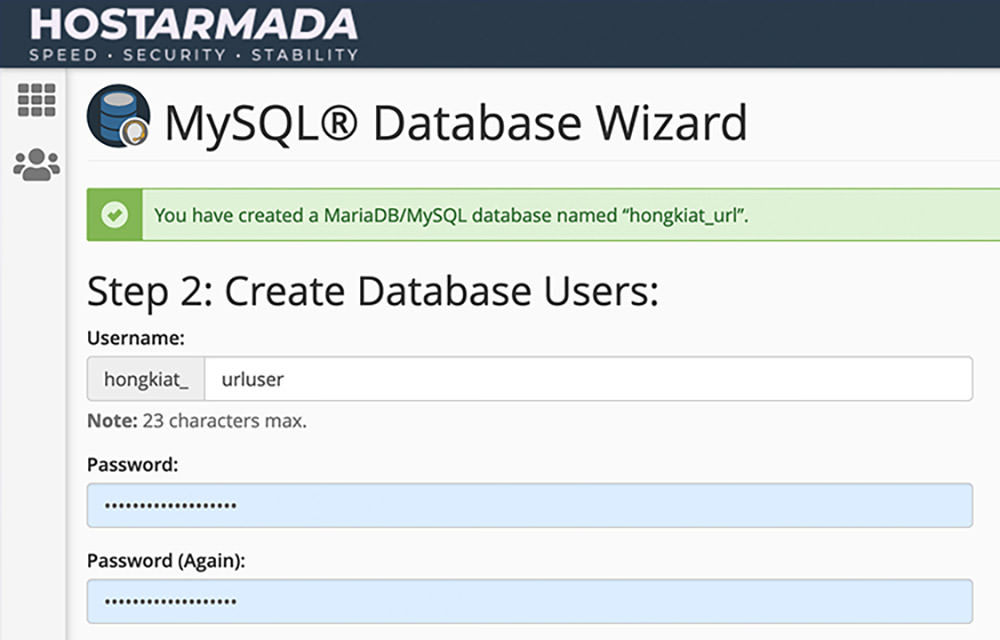Viewport: 1000px width, 640px height.
Task: Click into the Password field
Action: click(x=529, y=505)
